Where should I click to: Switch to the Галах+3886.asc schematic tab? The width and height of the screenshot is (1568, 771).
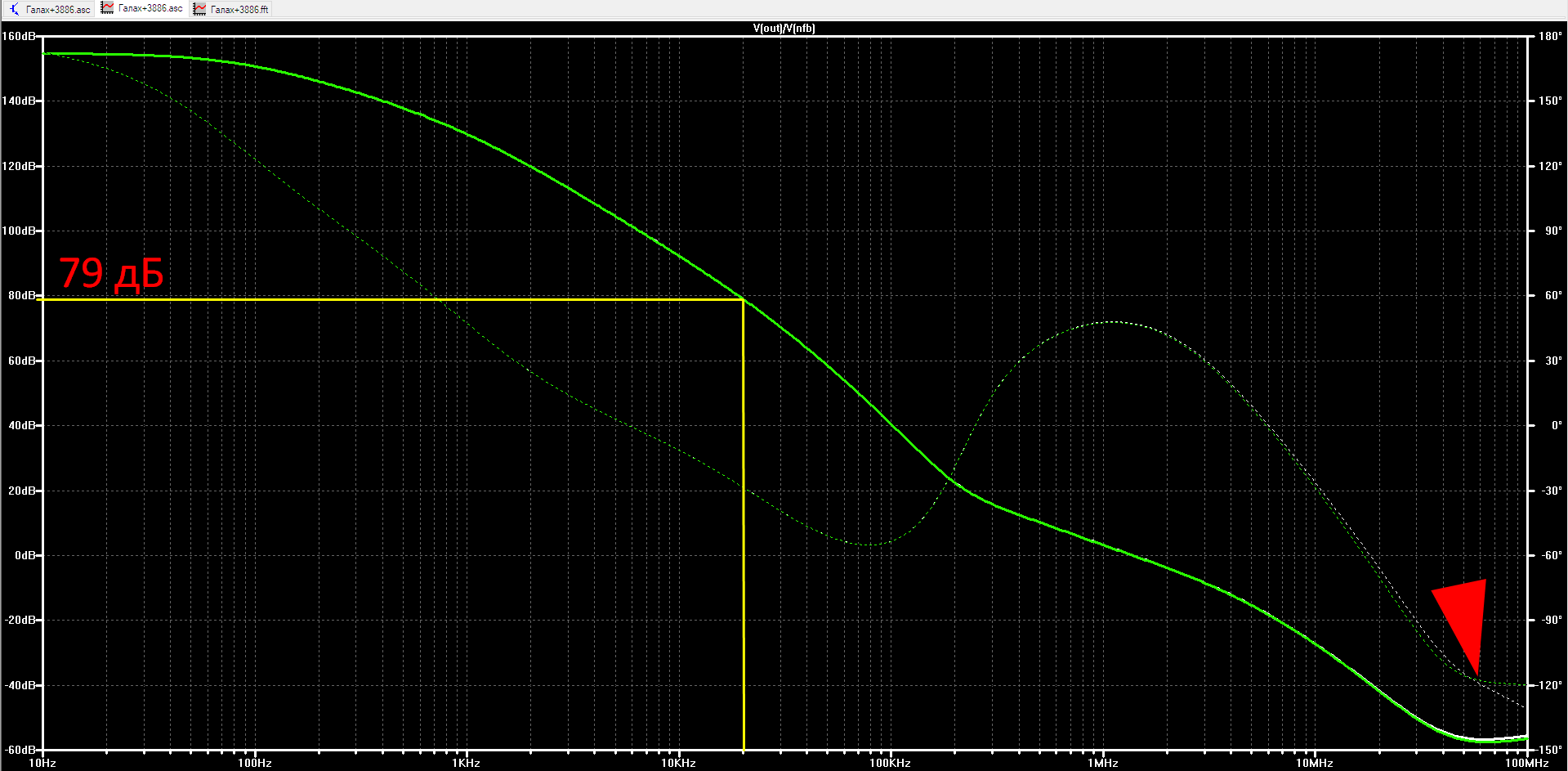[50, 9]
